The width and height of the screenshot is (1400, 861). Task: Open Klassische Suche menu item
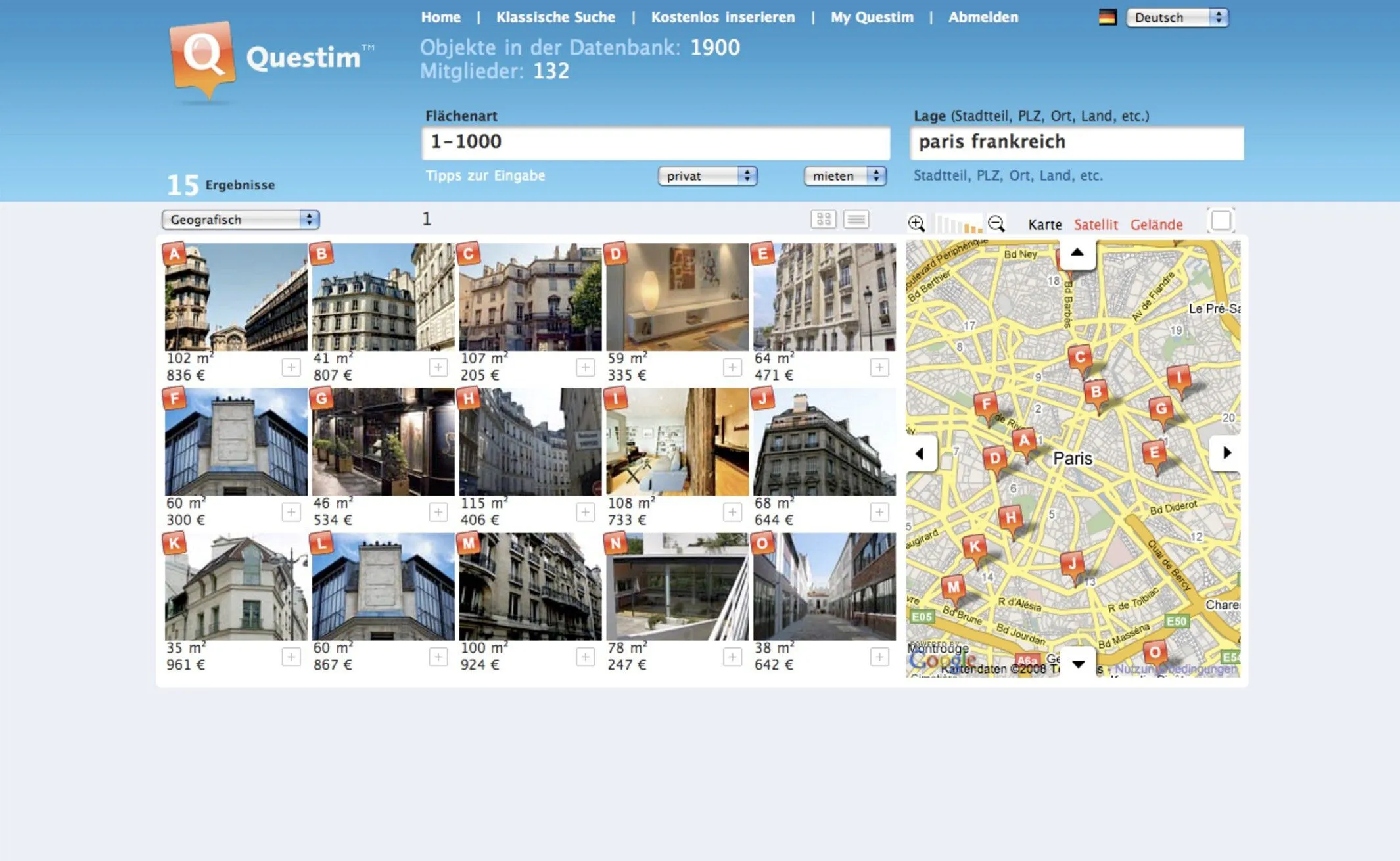[555, 18]
